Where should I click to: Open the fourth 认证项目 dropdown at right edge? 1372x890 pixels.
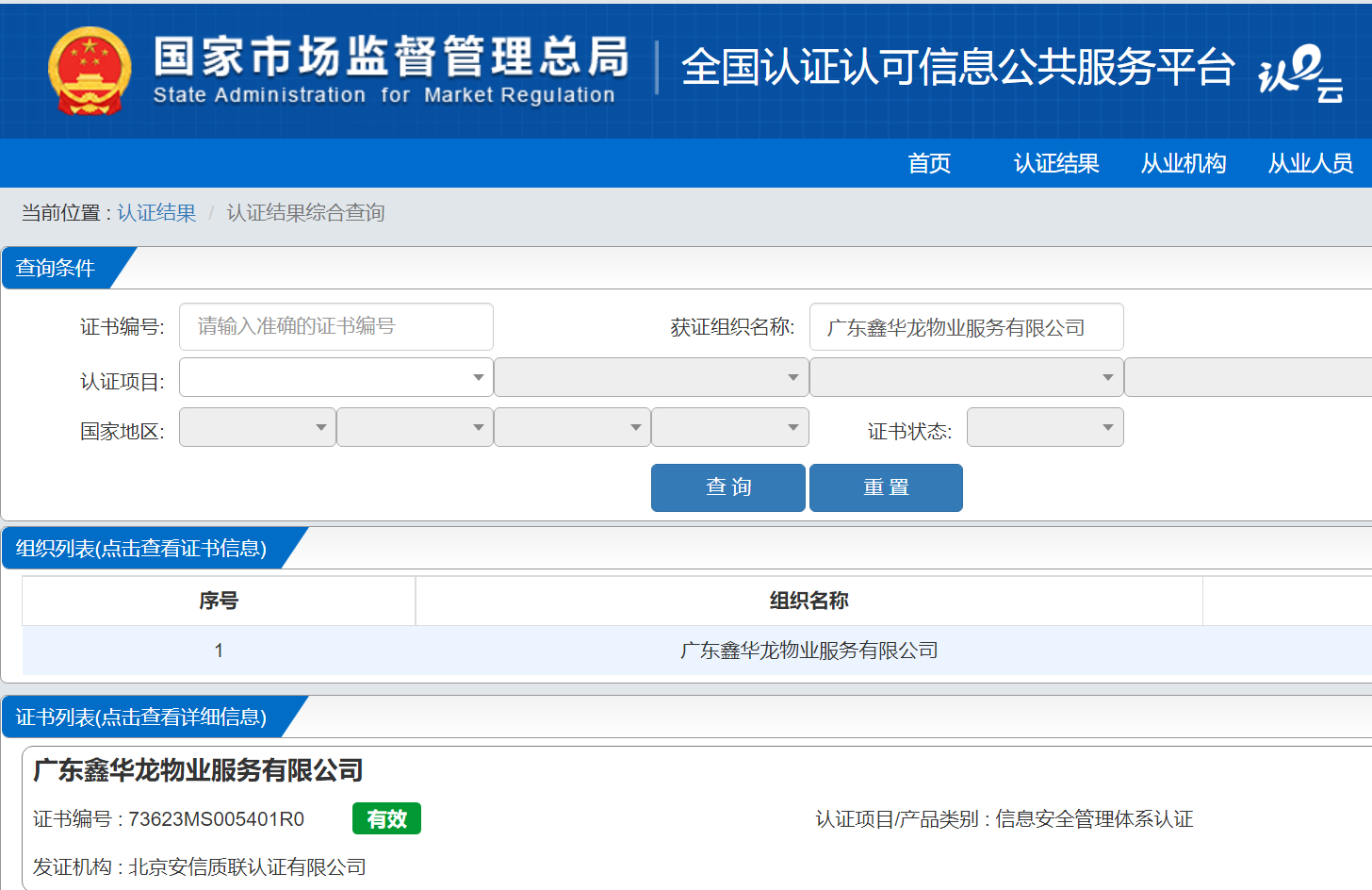(1248, 377)
